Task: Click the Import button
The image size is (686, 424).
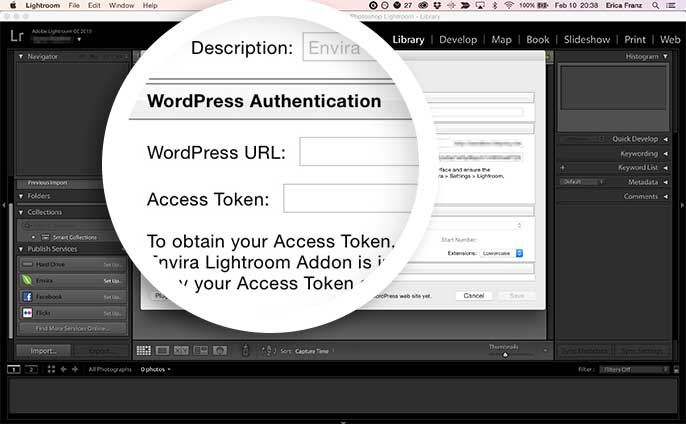Action: [43, 350]
